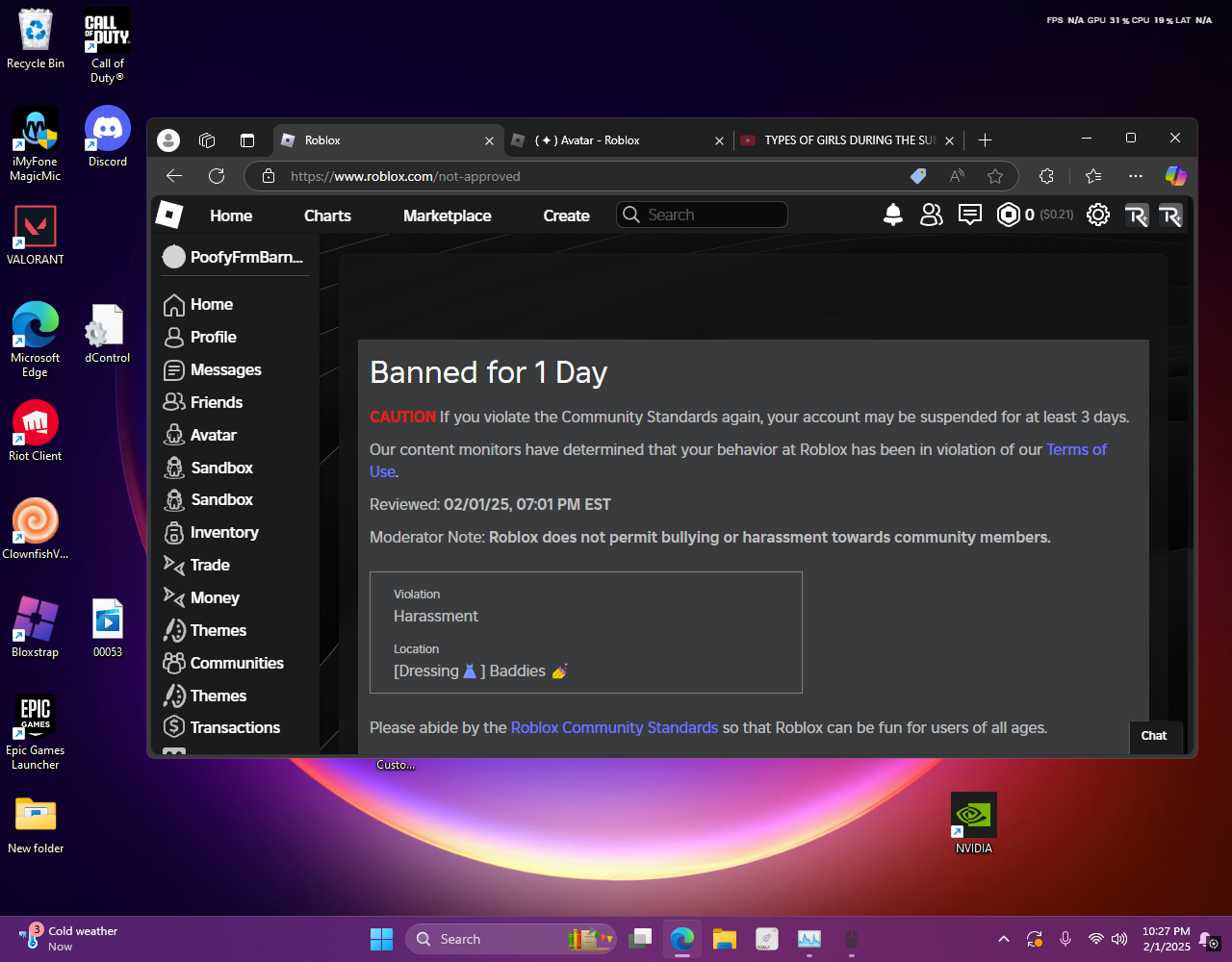Open the Roblox settings gear
Viewport: 1232px width, 962px height.
click(1098, 215)
